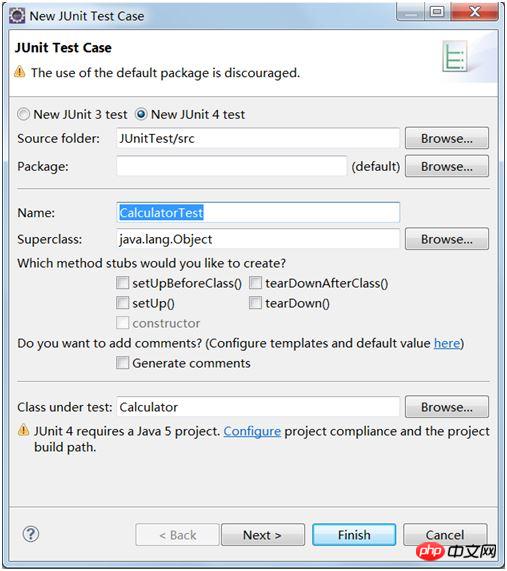This screenshot has width=507, height=571.
Task: Select New JUnit 3 test radio button
Action: (x=23, y=114)
